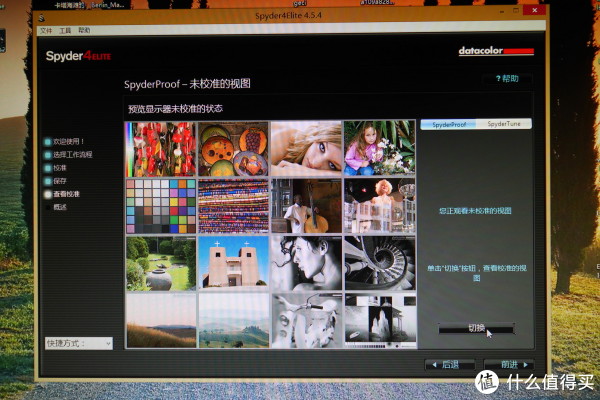The image size is (600, 400).
Task: Open the brown grassy hills thumbnail
Action: 161,321
